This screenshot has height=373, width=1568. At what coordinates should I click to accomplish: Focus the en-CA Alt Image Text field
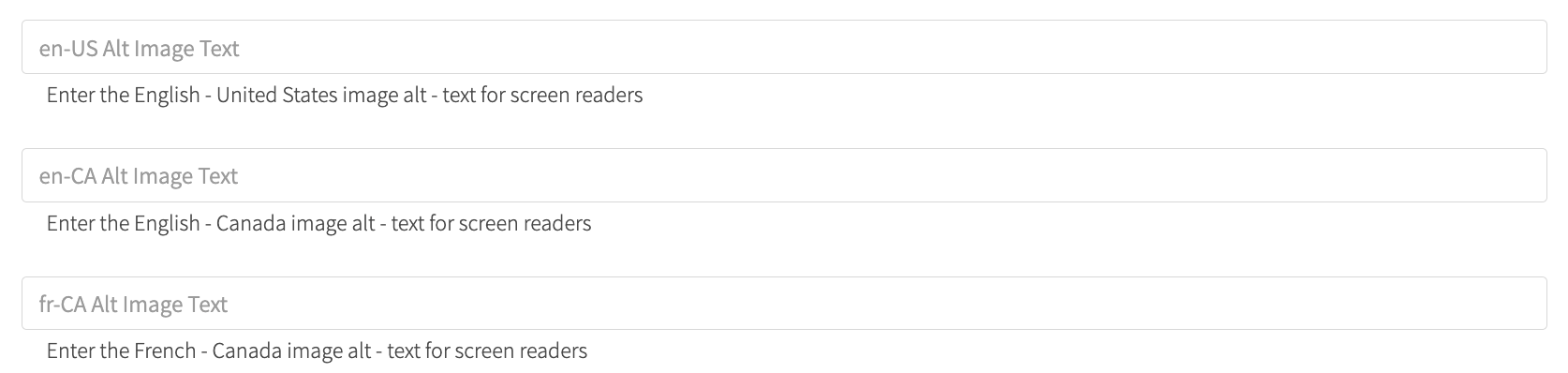click(784, 175)
